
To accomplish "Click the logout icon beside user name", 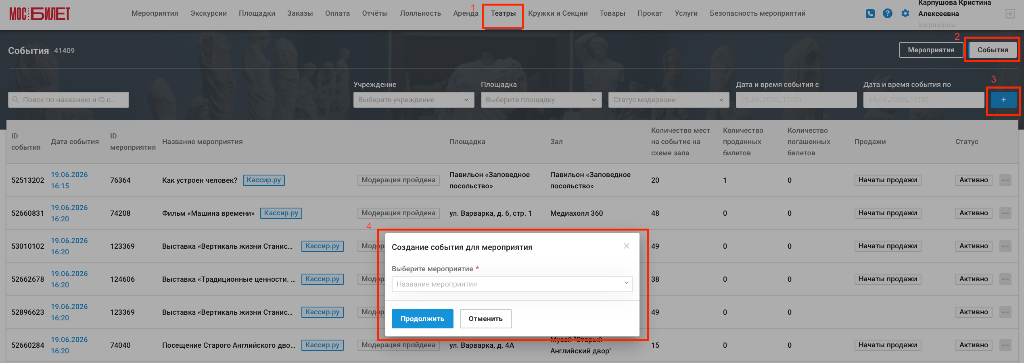I will [x=1008, y=13].
